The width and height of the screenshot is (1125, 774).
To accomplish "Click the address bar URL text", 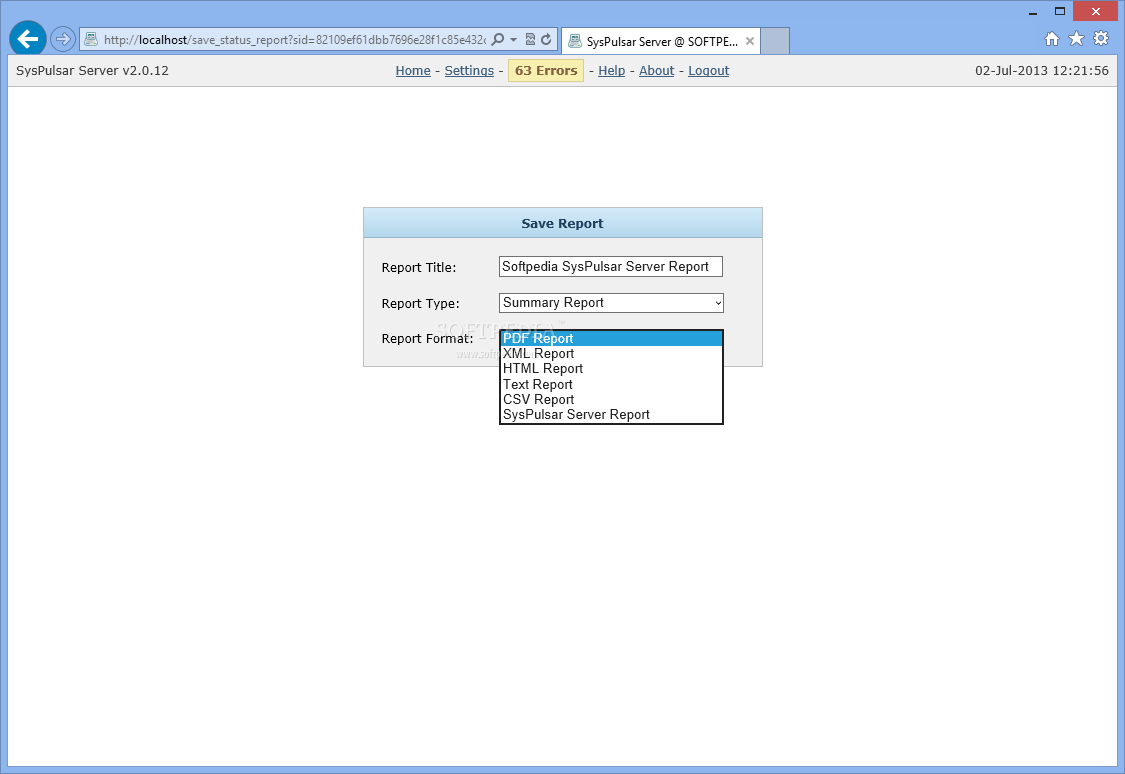I will click(294, 40).
